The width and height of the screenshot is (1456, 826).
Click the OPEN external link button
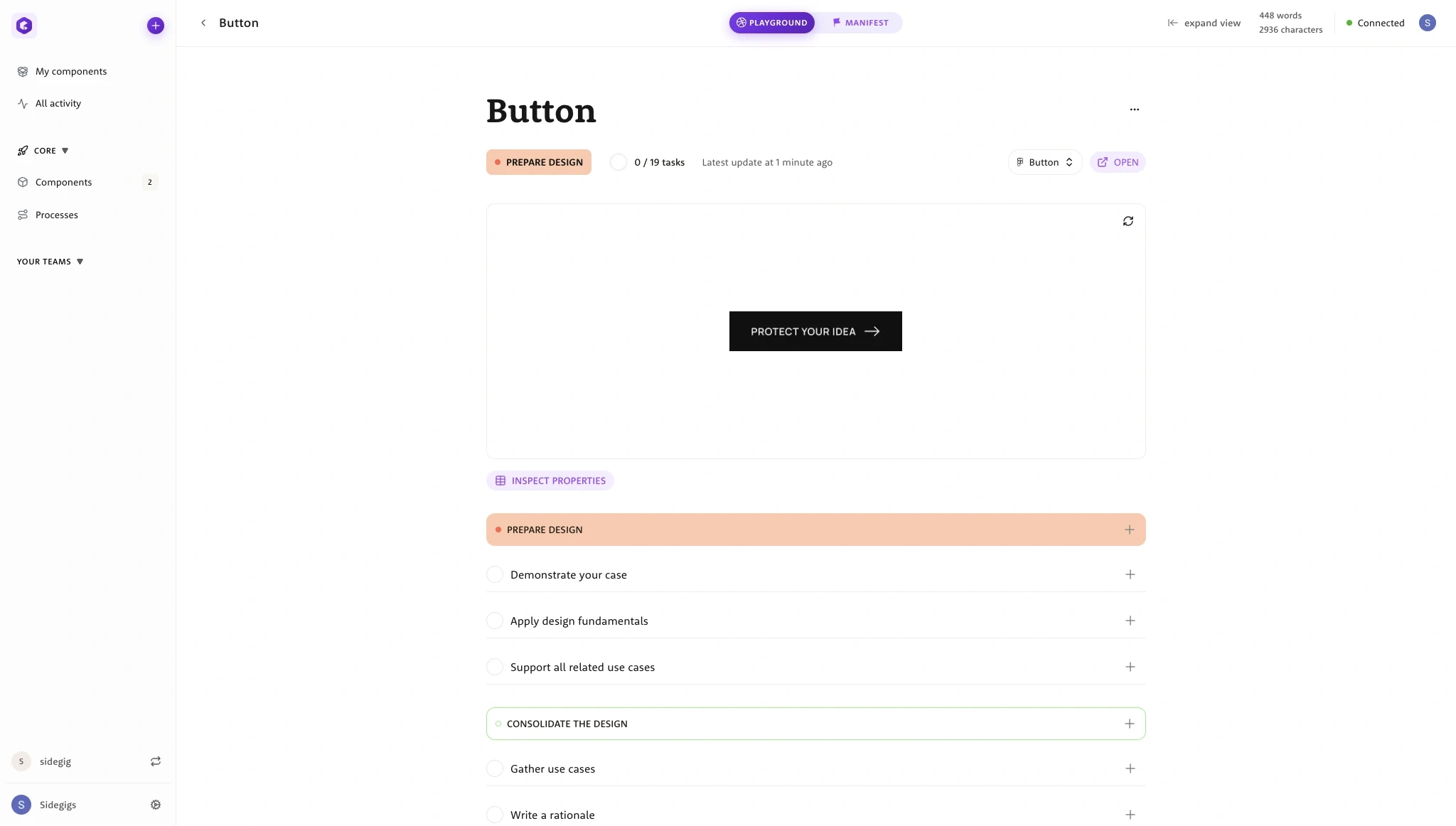point(1118,162)
